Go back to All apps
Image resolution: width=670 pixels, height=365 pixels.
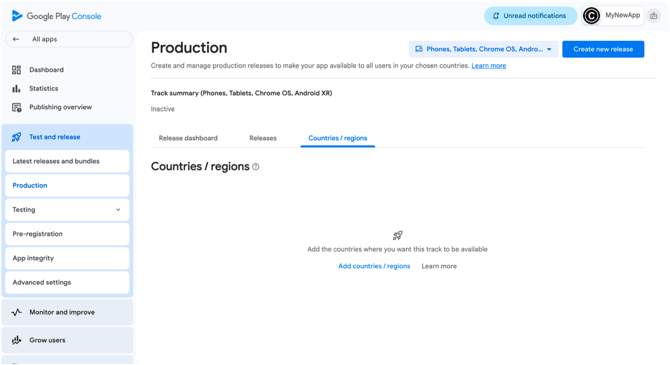tap(69, 39)
